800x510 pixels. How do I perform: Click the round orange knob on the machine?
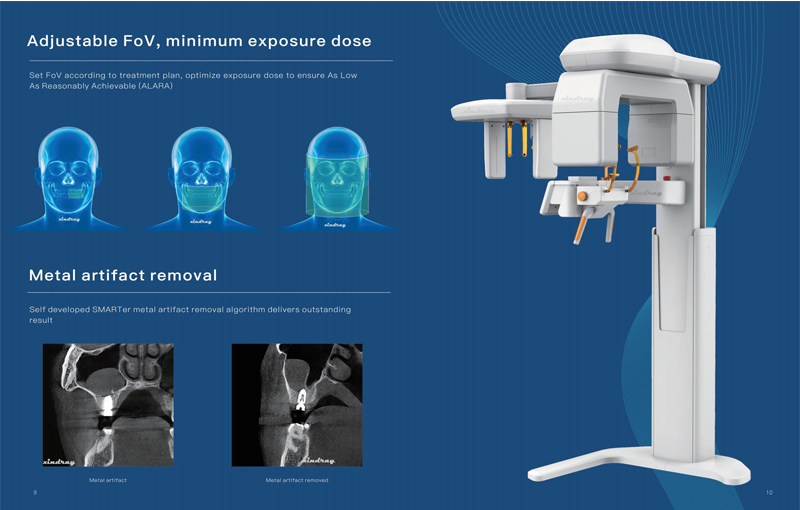pyautogui.click(x=582, y=197)
